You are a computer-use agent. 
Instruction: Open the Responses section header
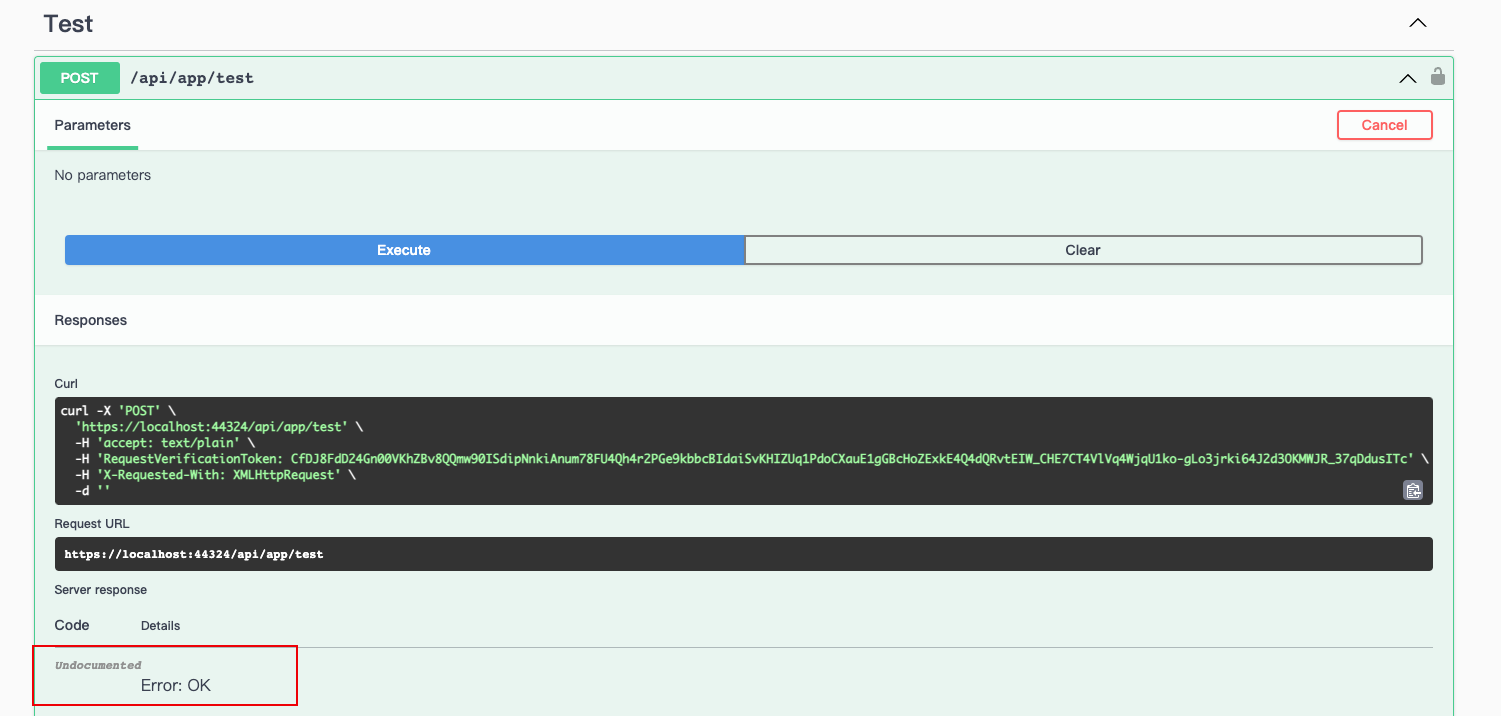(x=90, y=320)
